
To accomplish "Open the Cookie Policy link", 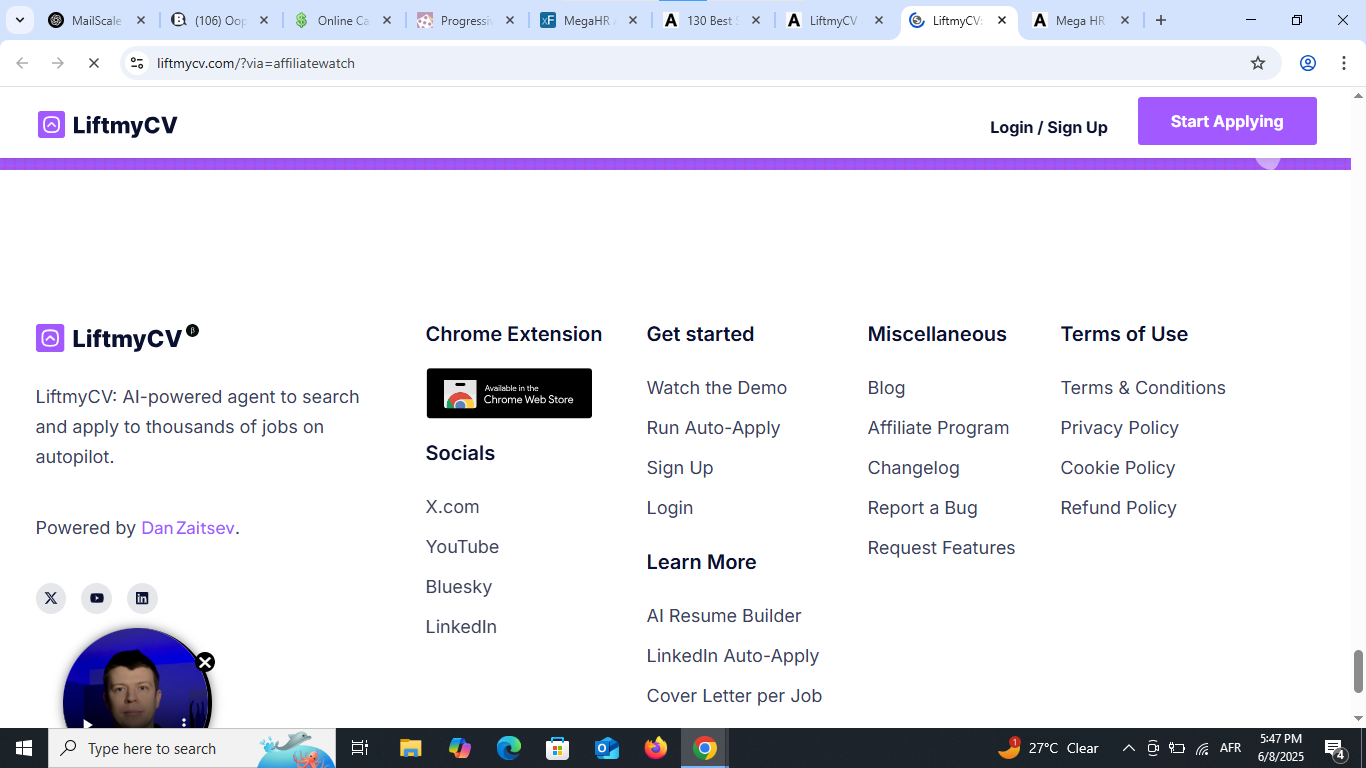I will 1118,468.
